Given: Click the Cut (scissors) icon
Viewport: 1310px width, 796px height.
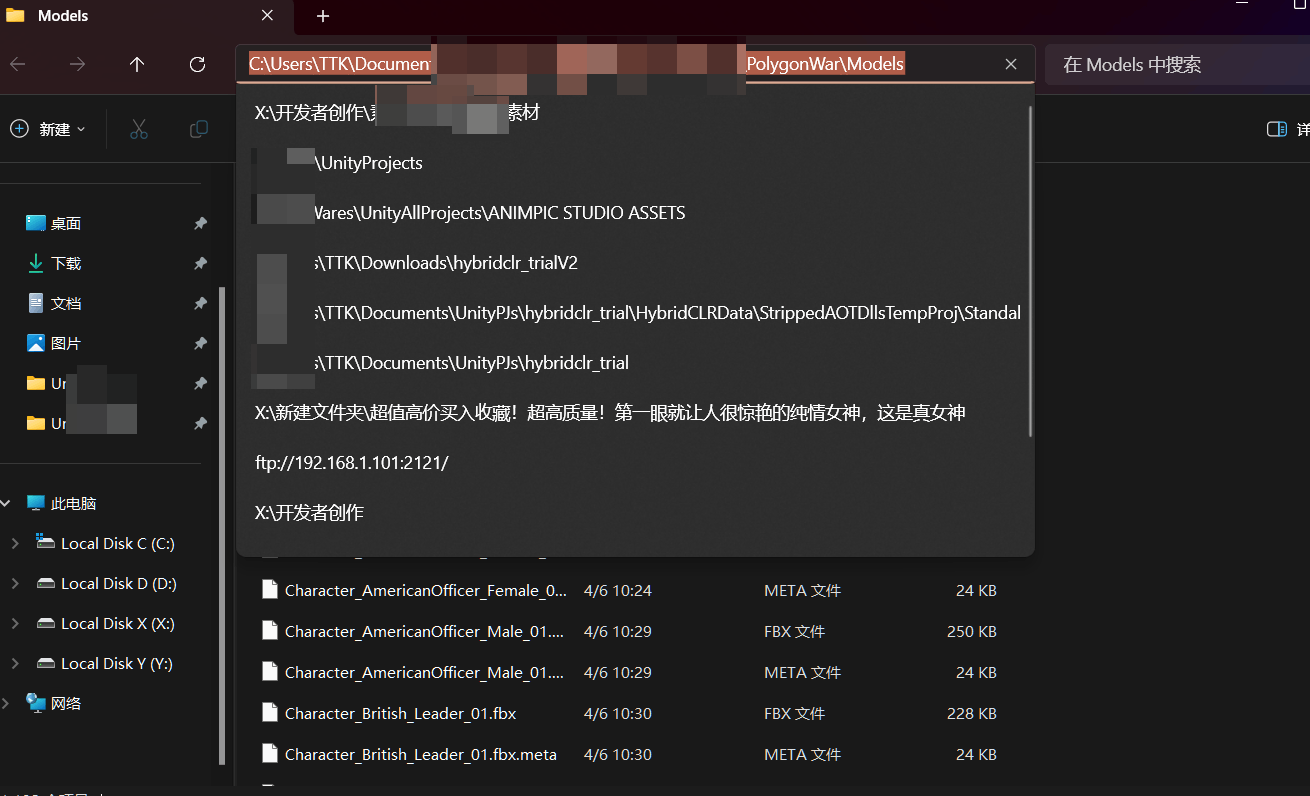Looking at the screenshot, I should [x=138, y=129].
